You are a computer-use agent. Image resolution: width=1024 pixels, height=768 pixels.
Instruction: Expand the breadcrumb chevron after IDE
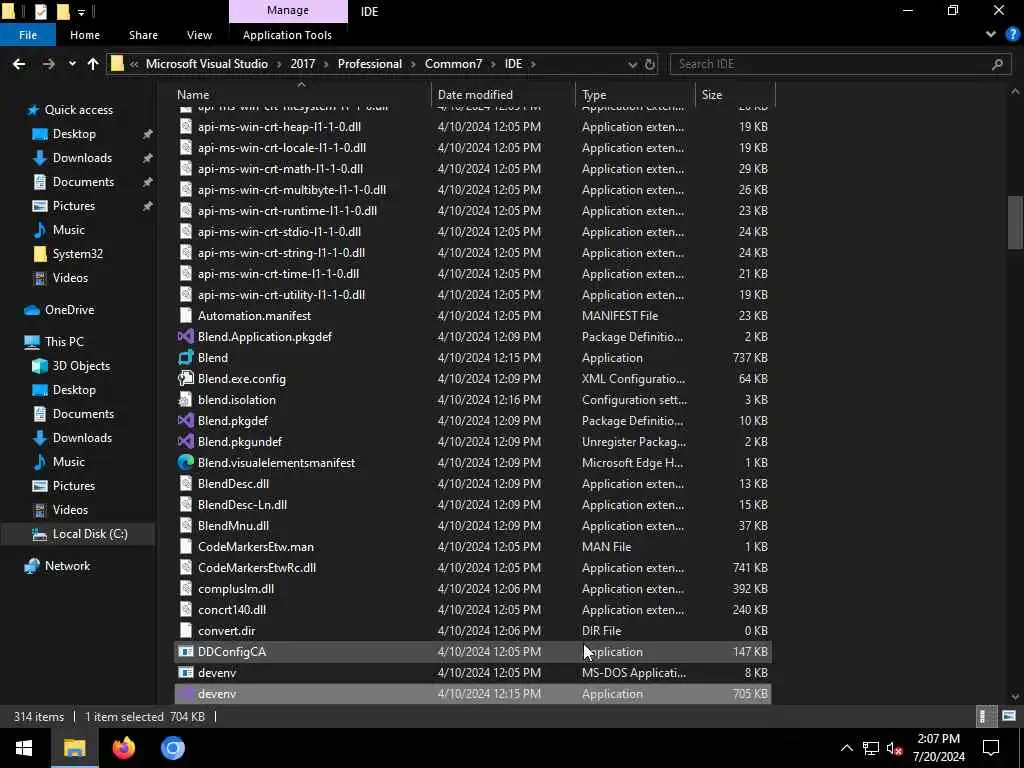pyautogui.click(x=534, y=64)
